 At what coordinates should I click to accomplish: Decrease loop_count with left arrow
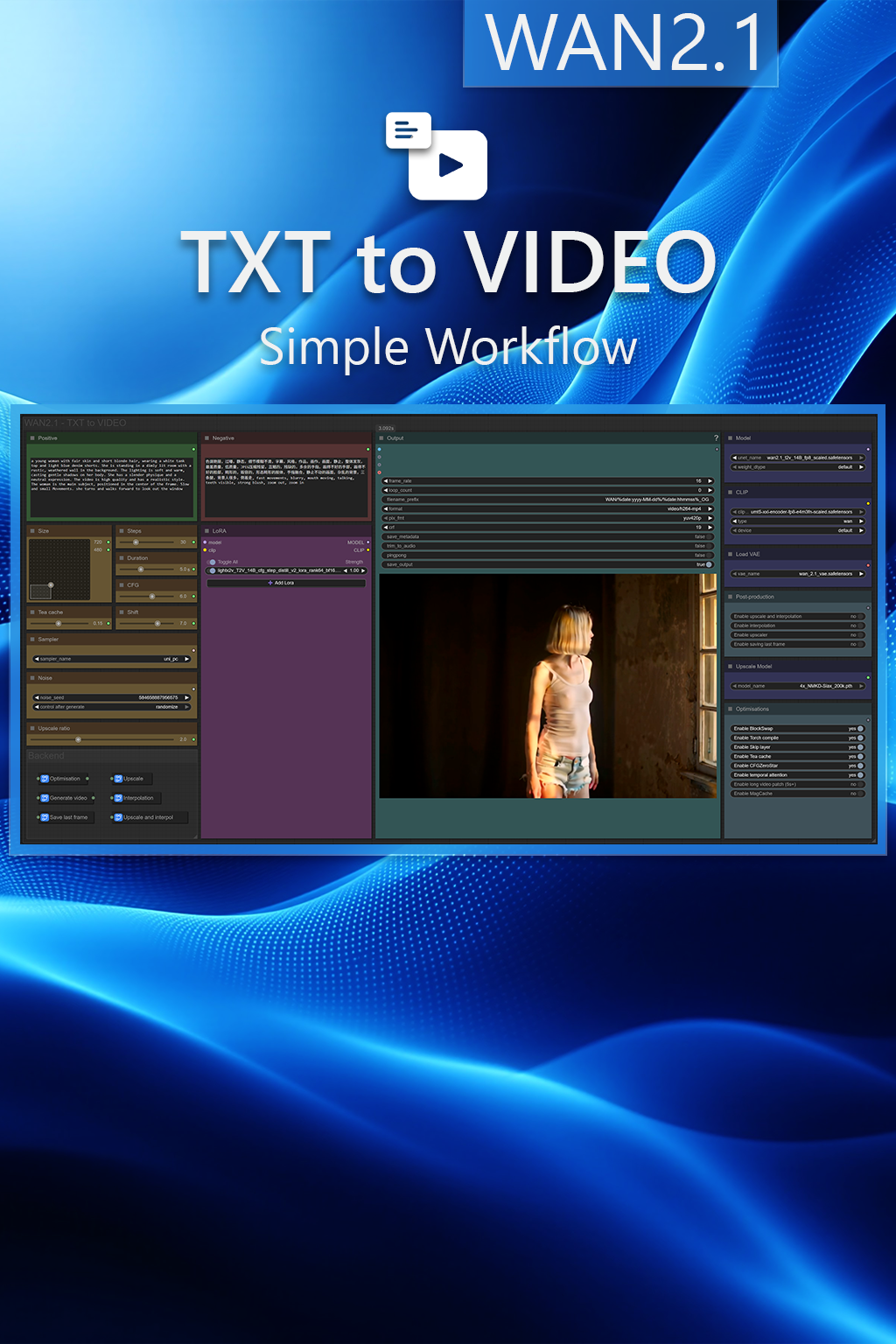pyautogui.click(x=386, y=491)
